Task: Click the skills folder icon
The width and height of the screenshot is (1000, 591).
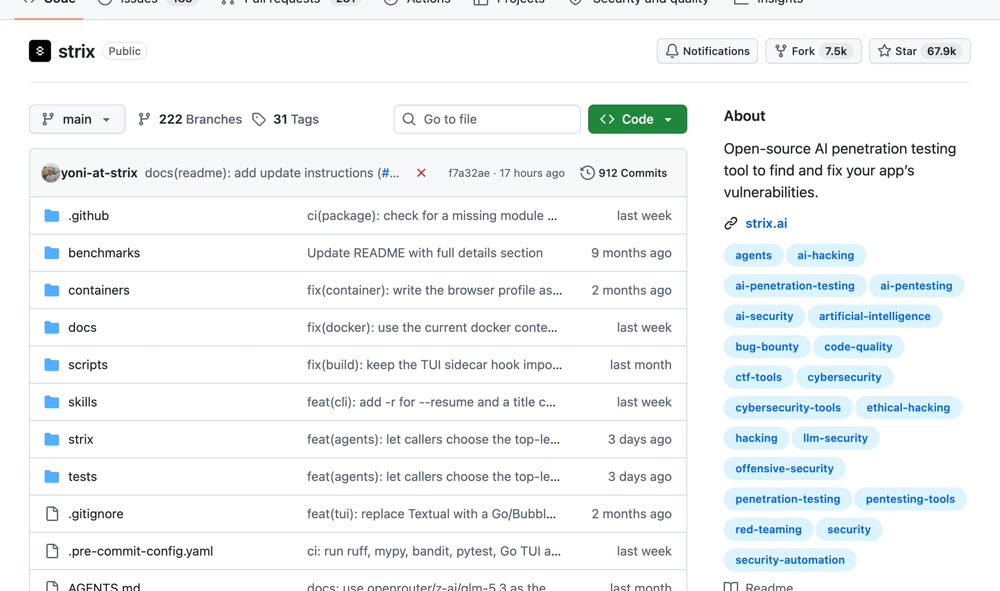Action: (x=52, y=402)
